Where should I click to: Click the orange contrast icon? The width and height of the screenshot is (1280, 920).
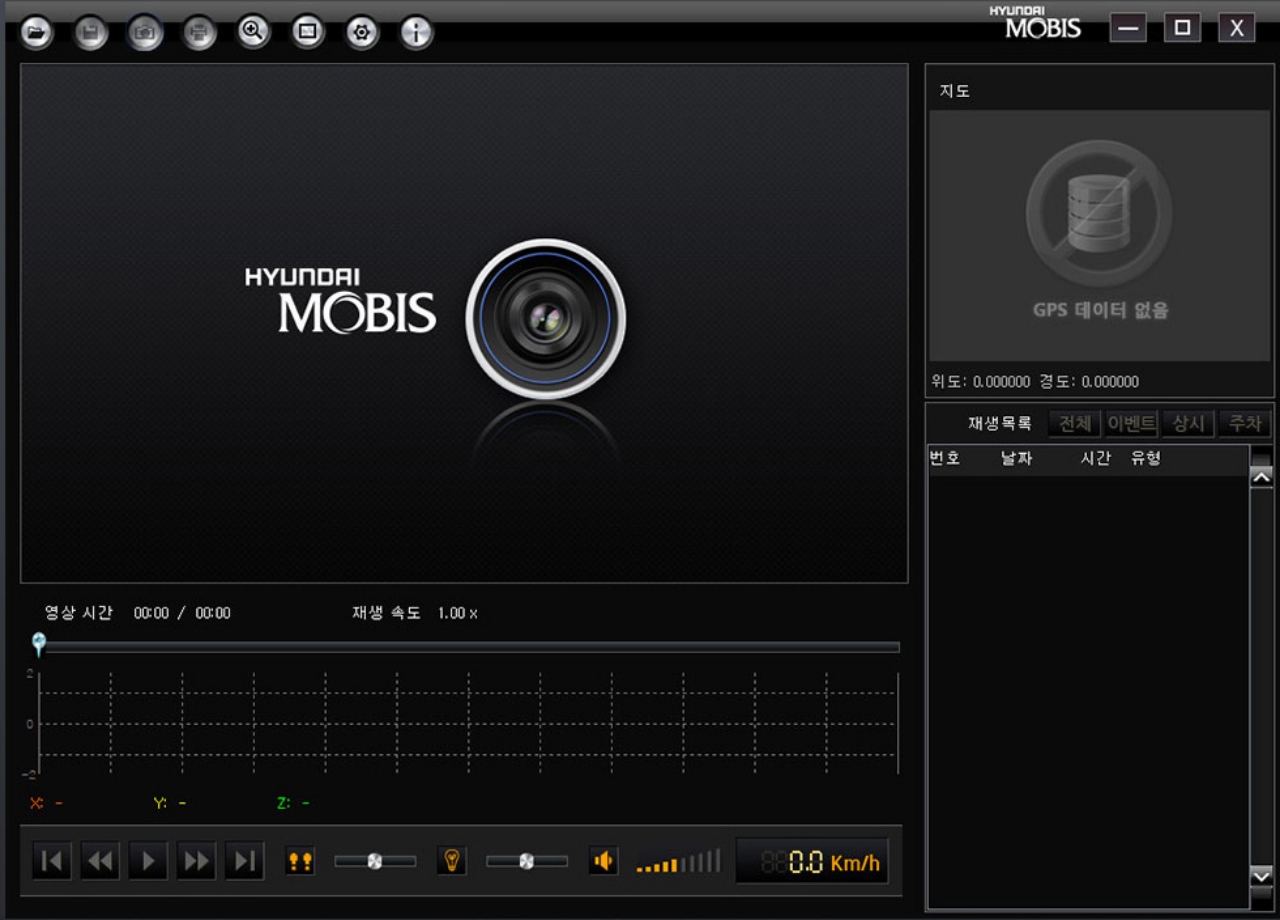pyautogui.click(x=300, y=861)
